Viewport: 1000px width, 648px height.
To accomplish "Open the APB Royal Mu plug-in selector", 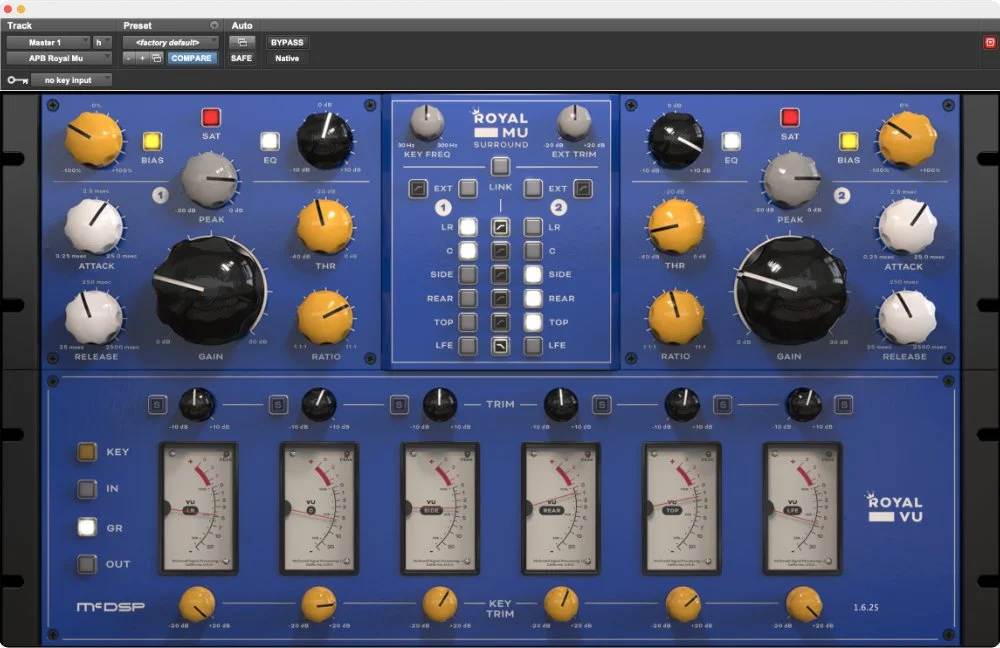I will [x=59, y=58].
